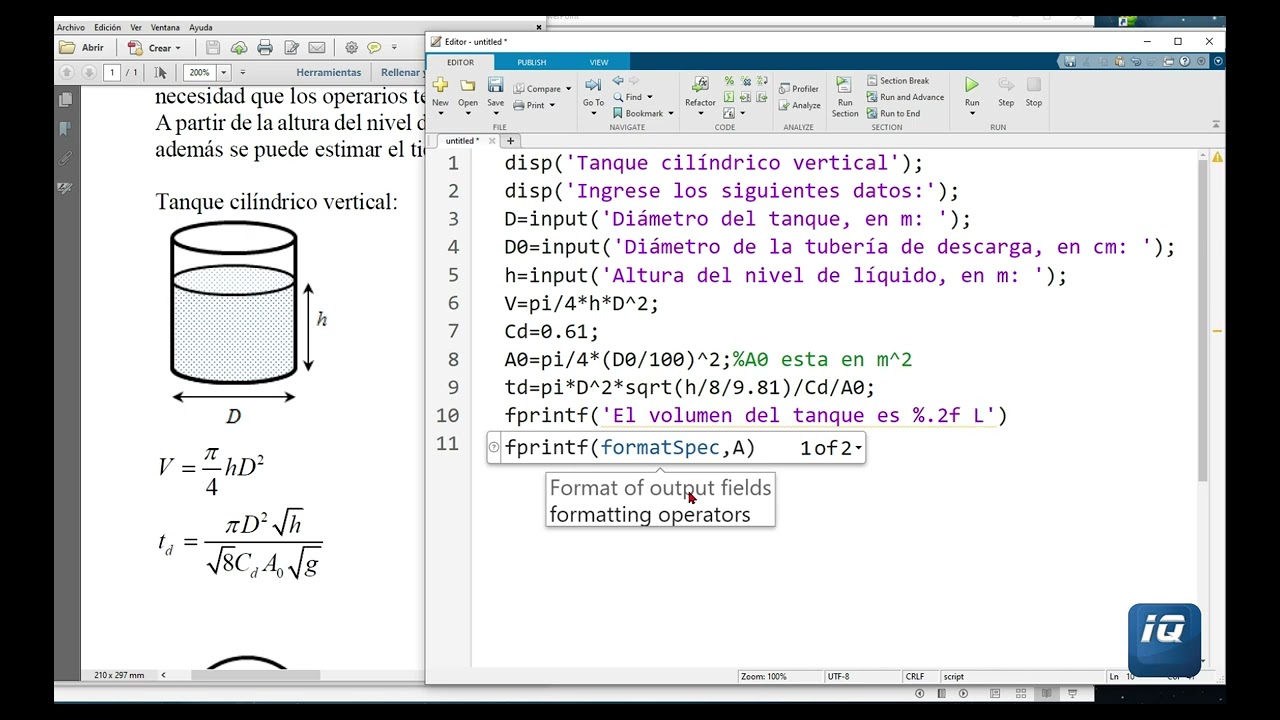Click the Go To icon

click(593, 85)
